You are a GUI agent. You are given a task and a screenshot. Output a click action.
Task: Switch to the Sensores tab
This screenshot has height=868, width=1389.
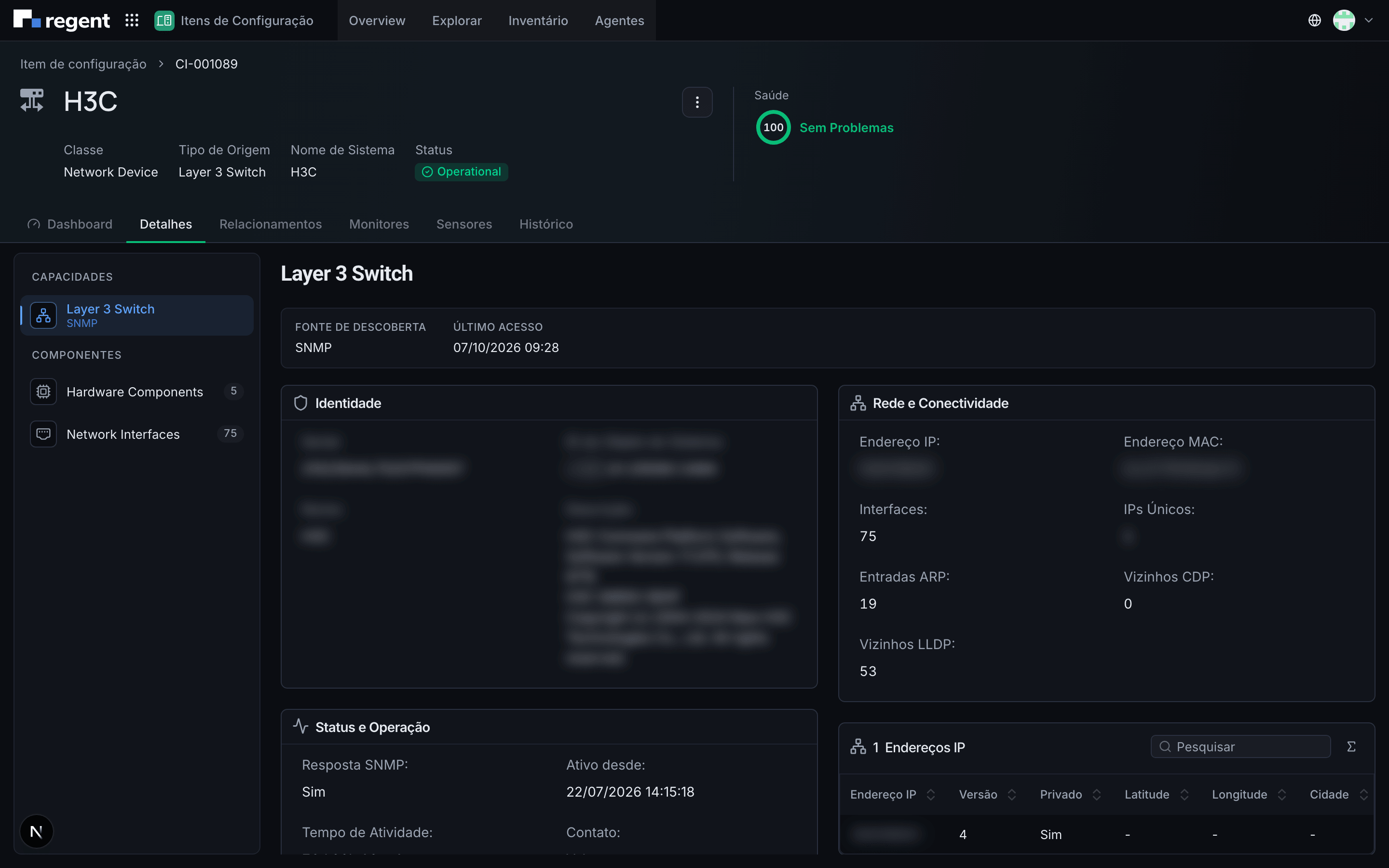[464, 224]
